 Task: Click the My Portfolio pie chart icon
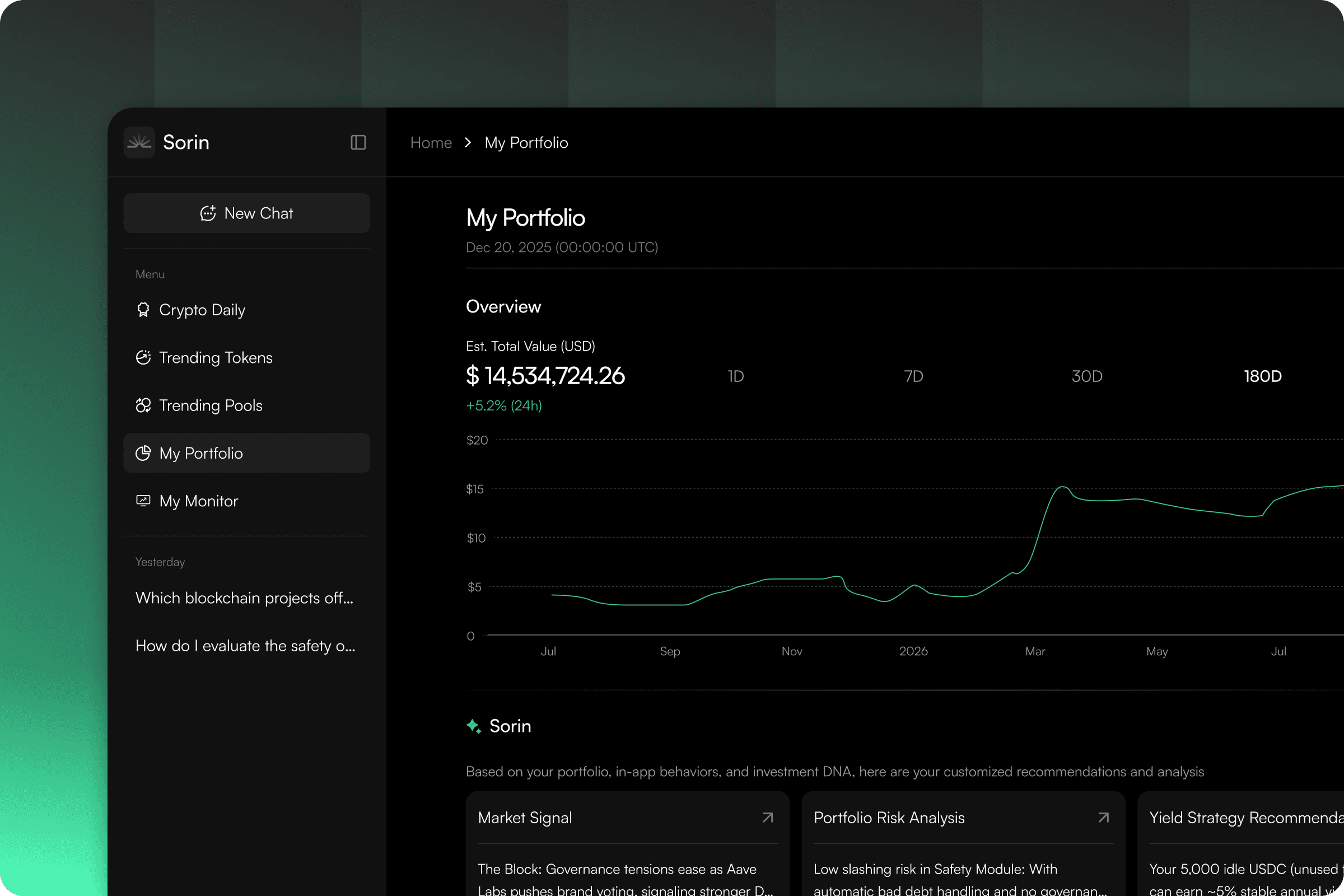143,453
